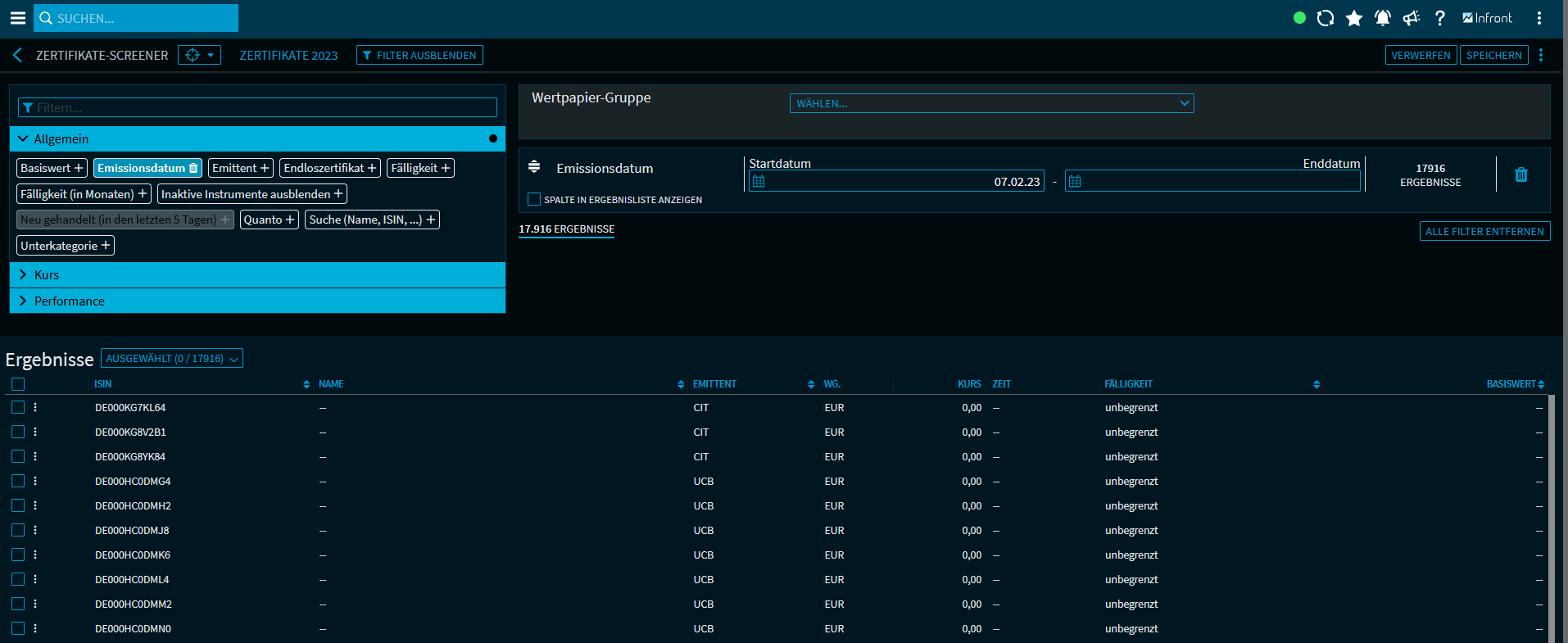Tick the select-all checkbox in results header

[18, 384]
